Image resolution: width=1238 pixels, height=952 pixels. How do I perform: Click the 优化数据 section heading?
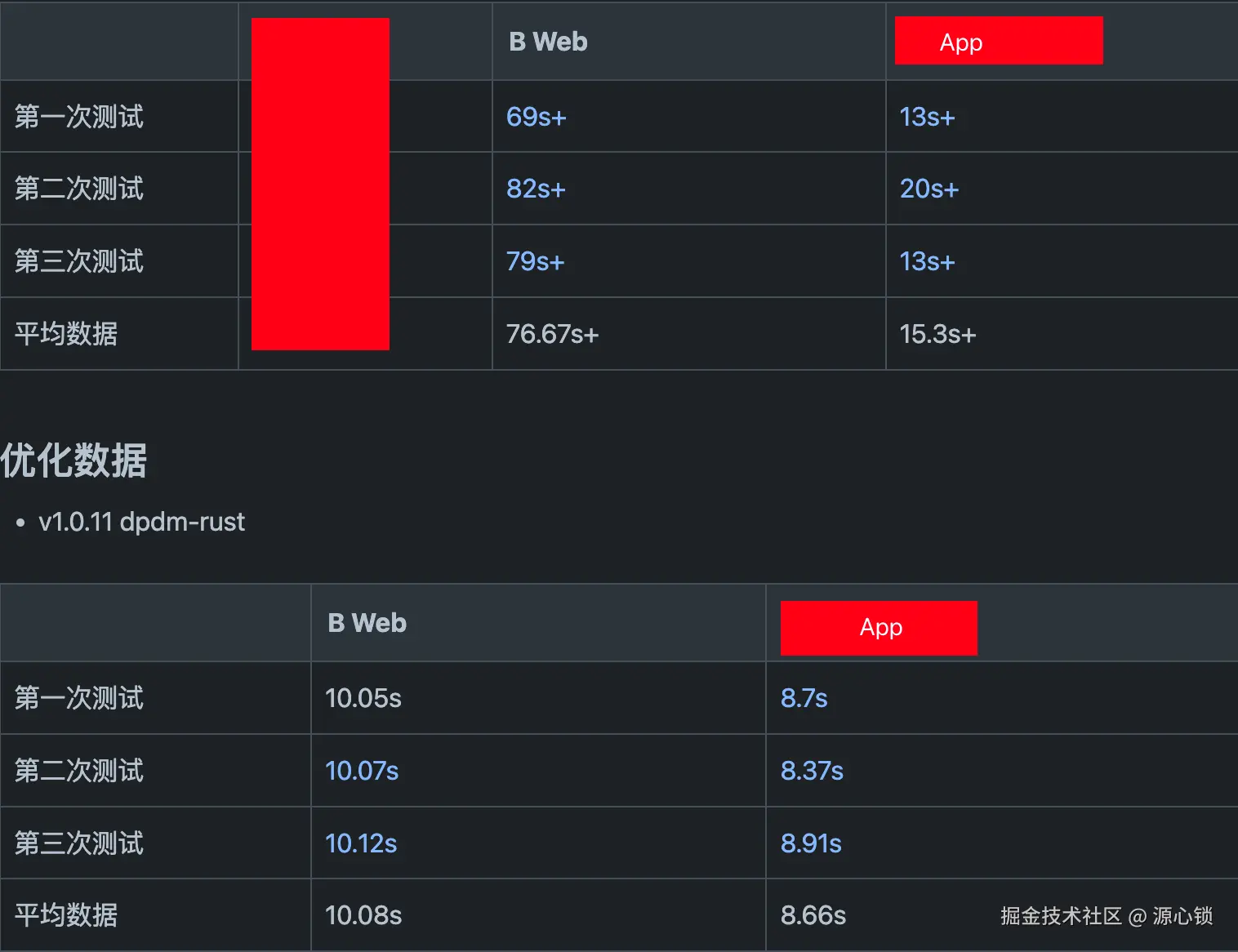click(x=73, y=460)
